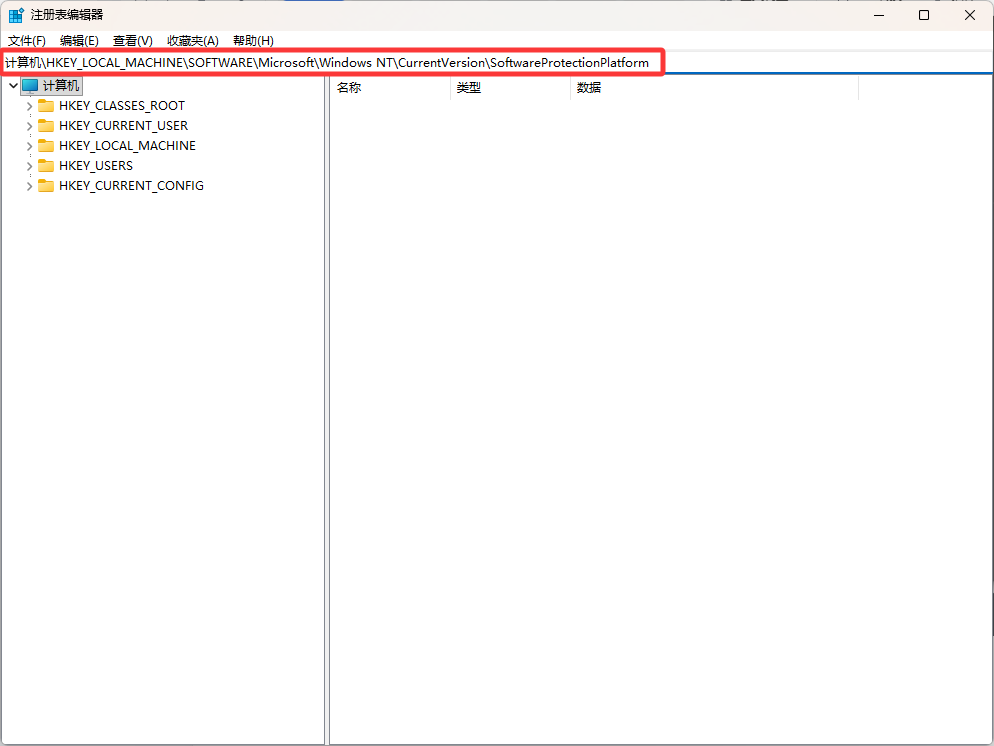Open the 收藏夹(A) menu
This screenshot has width=994, height=746.
pyautogui.click(x=192, y=41)
